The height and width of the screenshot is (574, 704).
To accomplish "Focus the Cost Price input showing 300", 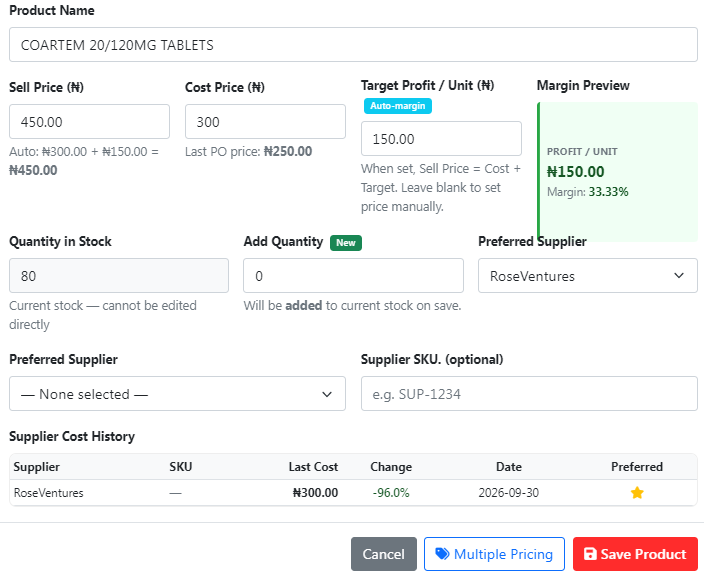I will click(x=265, y=122).
